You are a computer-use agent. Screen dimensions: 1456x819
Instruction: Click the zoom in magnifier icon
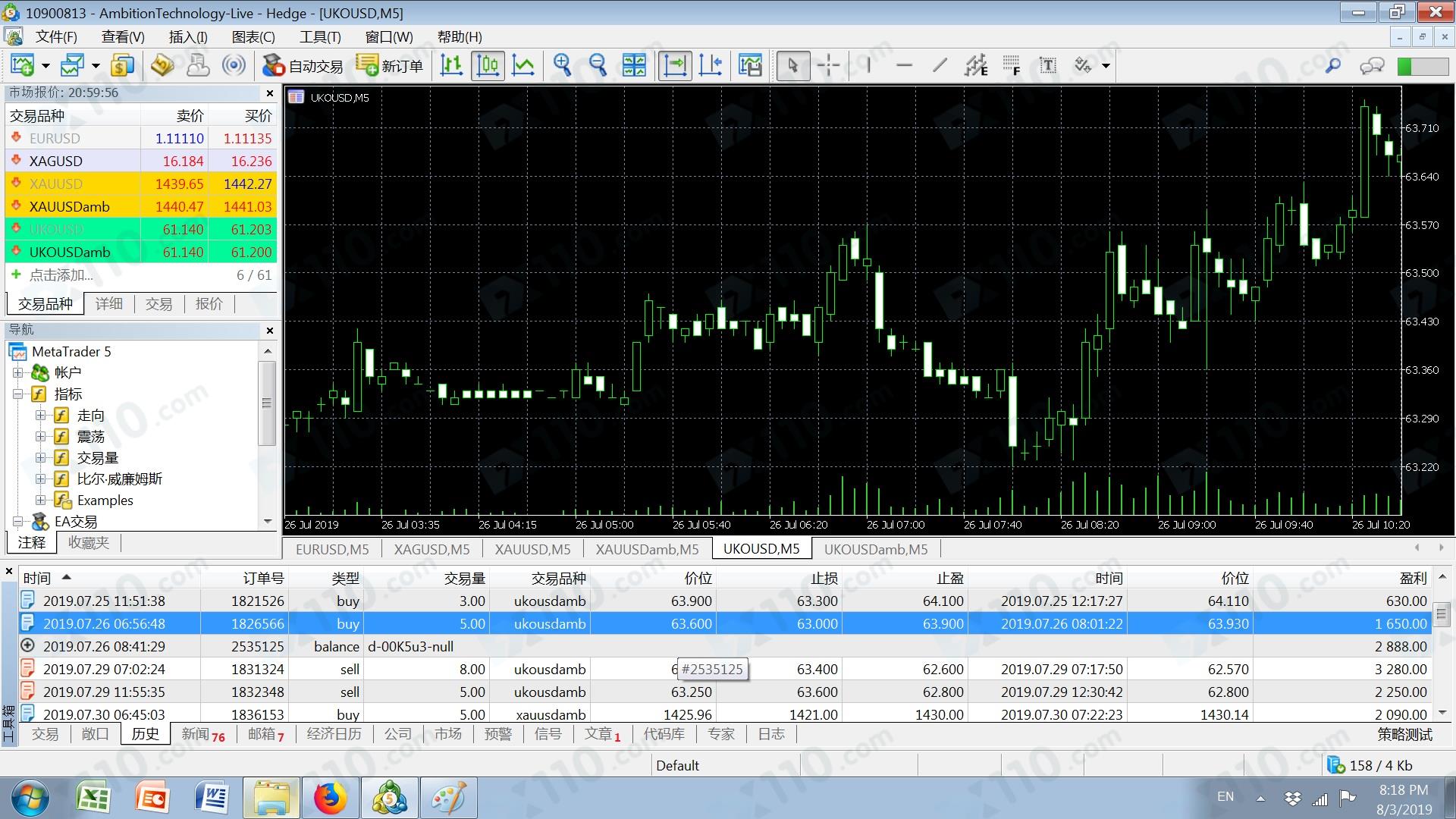(x=562, y=66)
